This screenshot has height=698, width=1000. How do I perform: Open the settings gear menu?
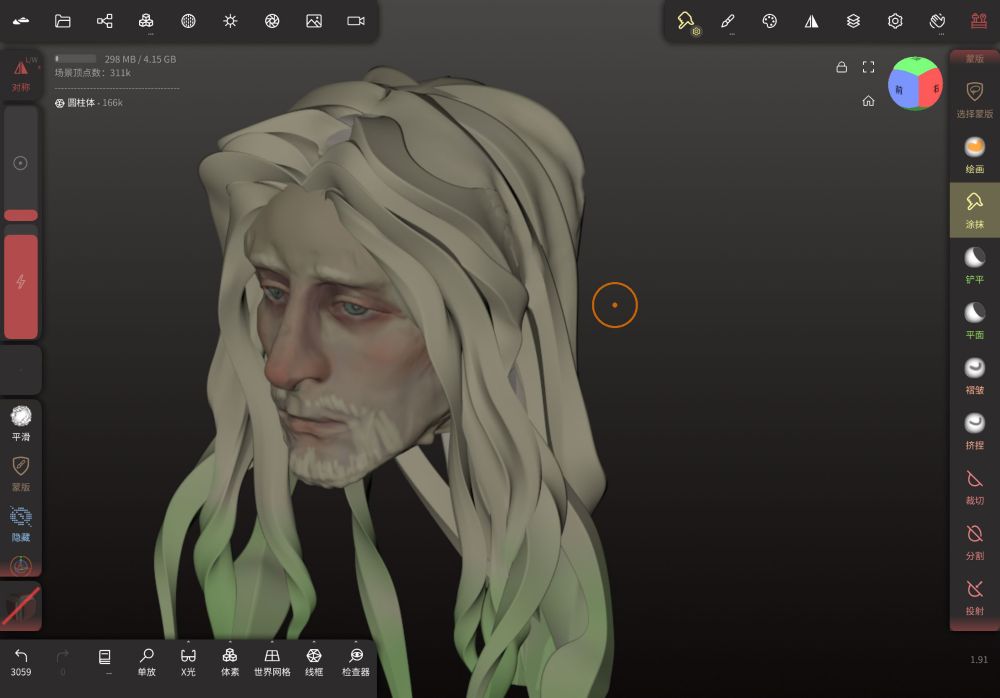(895, 21)
